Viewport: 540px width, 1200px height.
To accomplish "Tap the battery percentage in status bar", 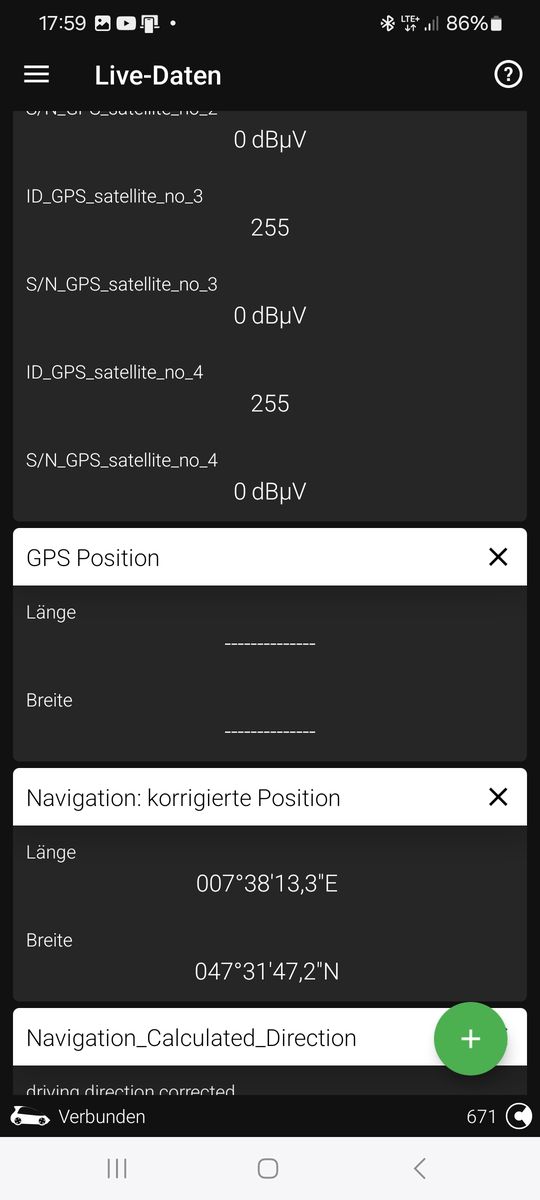I will 466,22.
